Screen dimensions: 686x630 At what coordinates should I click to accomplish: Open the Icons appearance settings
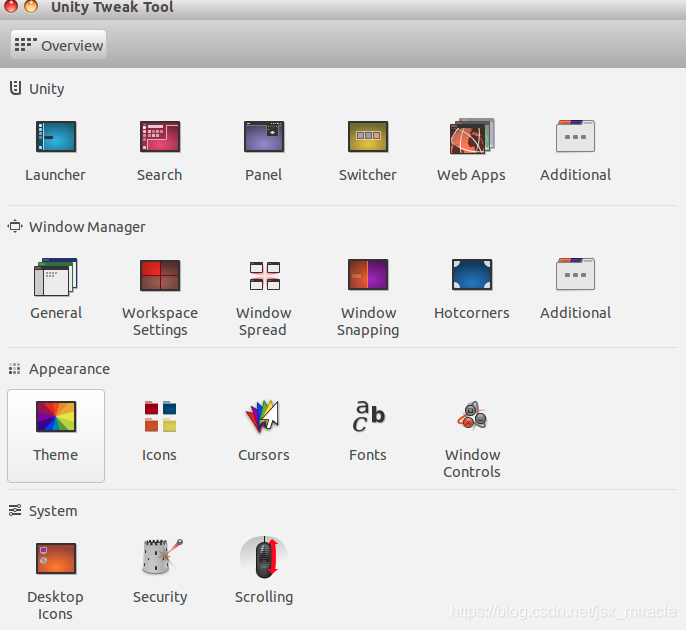click(160, 431)
